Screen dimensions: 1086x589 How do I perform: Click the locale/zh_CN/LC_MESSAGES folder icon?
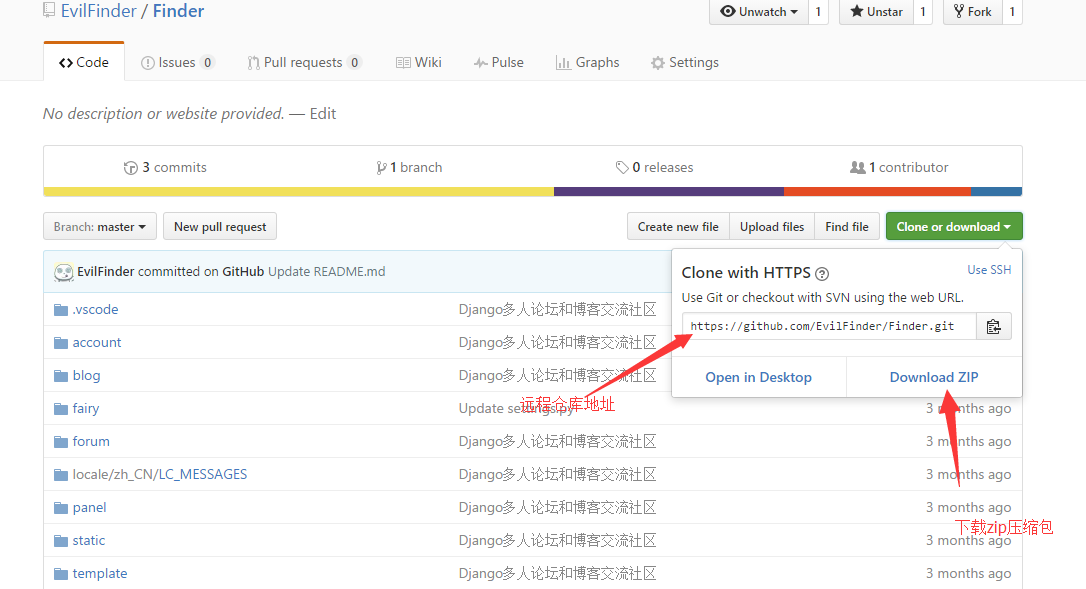coord(61,475)
